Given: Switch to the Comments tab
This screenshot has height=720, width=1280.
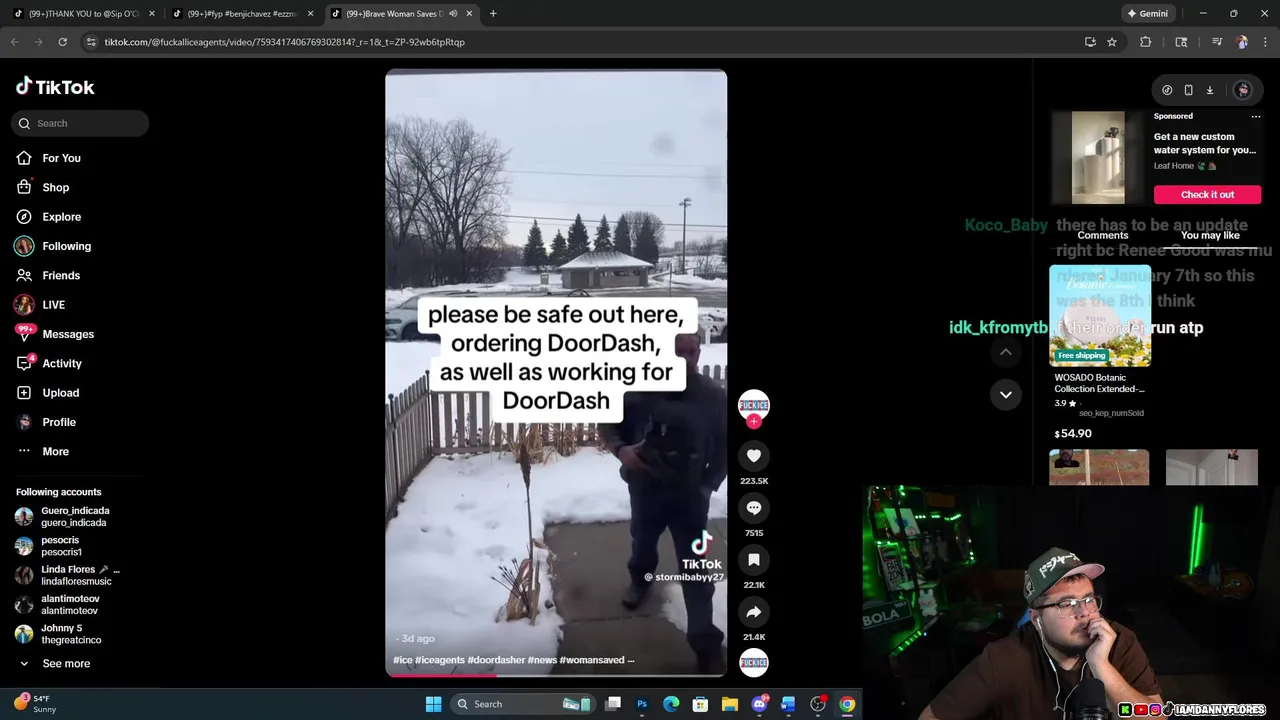Looking at the screenshot, I should 1103,236.
